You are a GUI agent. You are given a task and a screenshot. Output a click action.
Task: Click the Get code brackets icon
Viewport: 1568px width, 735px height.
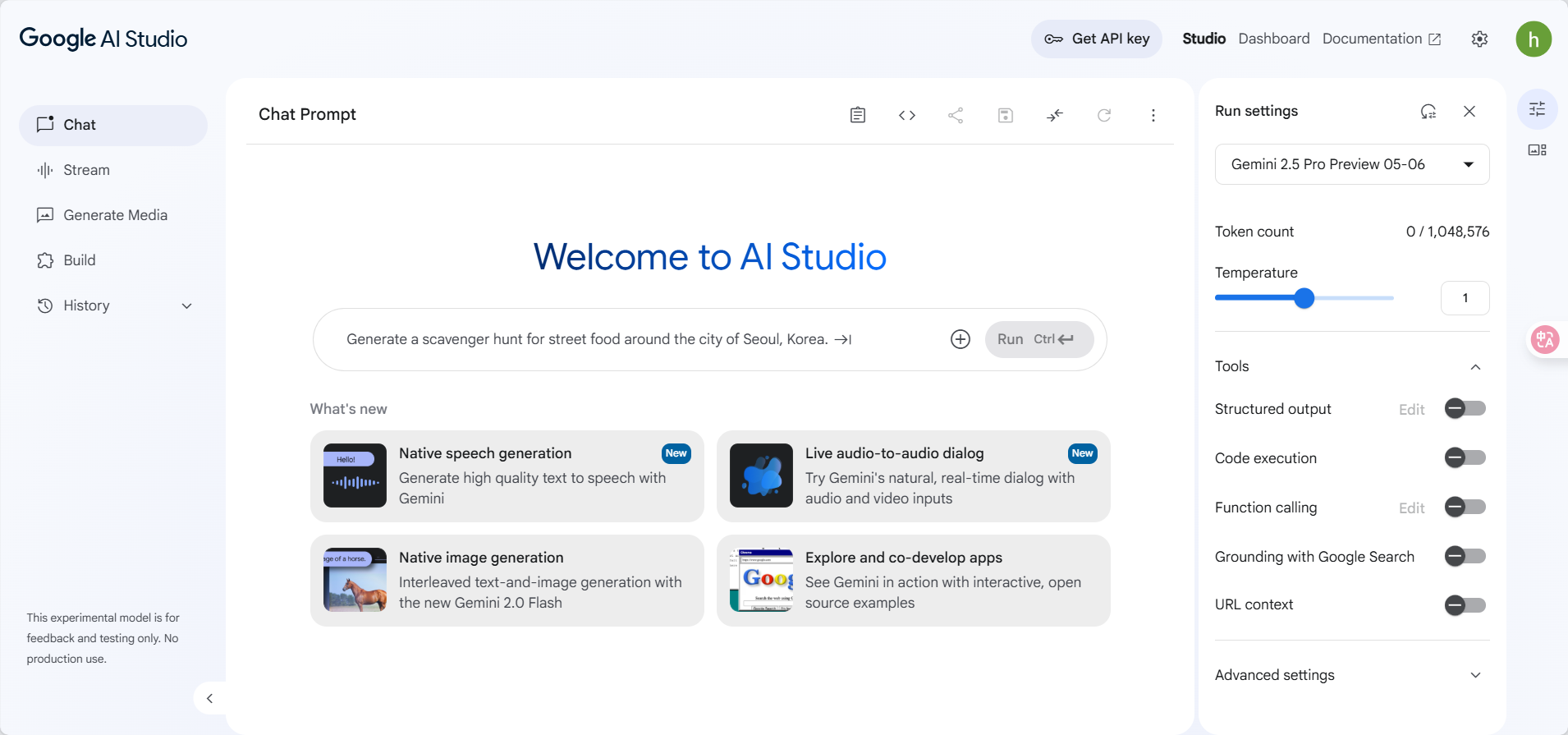tap(907, 115)
